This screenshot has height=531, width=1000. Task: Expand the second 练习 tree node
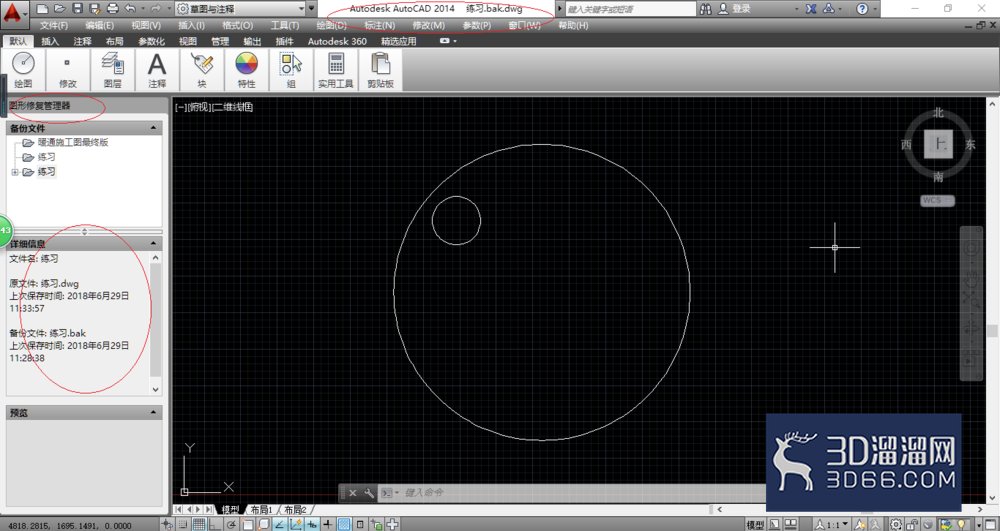pos(15,172)
